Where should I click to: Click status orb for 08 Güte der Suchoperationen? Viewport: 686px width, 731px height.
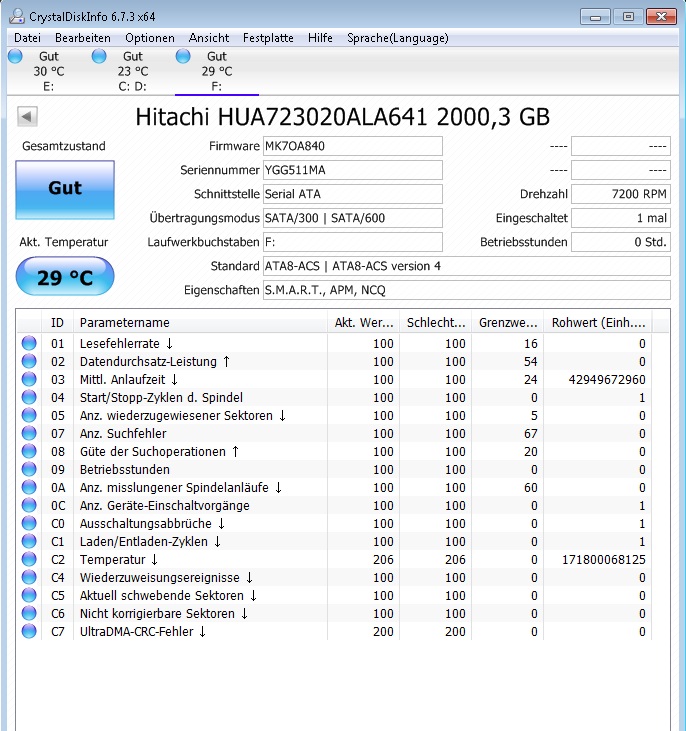pyautogui.click(x=29, y=451)
